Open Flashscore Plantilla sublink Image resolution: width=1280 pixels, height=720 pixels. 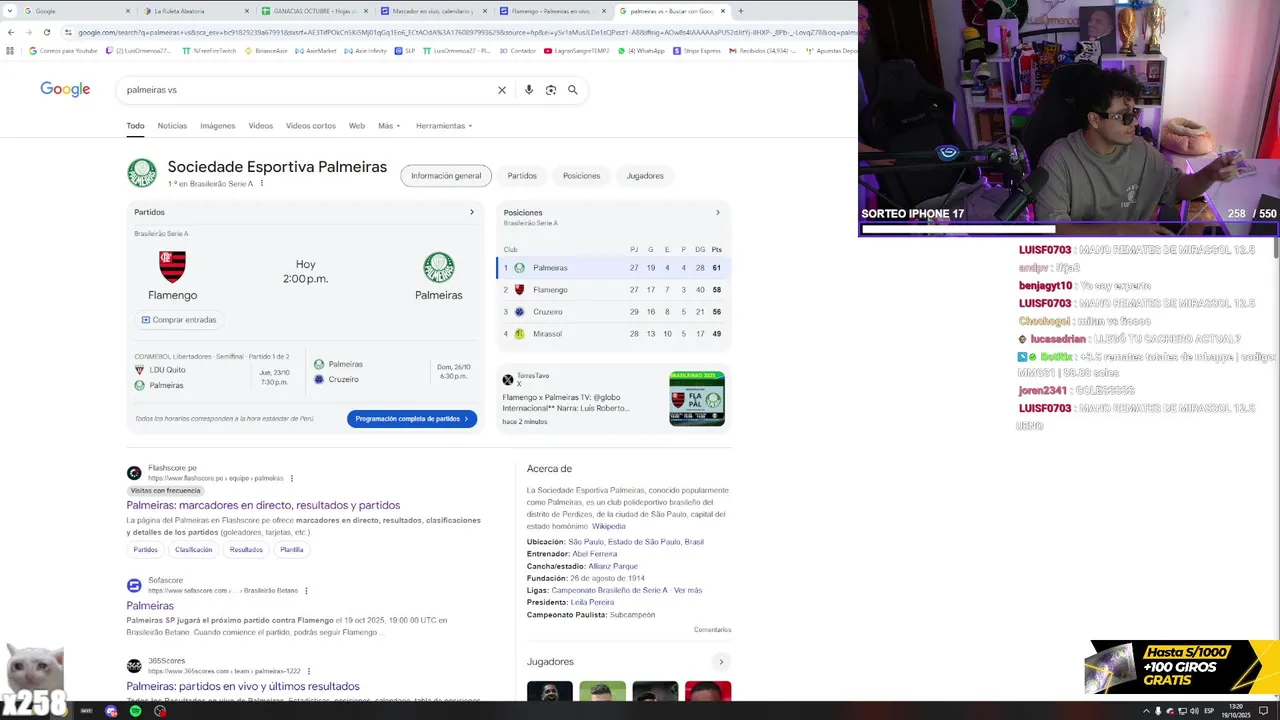(292, 550)
